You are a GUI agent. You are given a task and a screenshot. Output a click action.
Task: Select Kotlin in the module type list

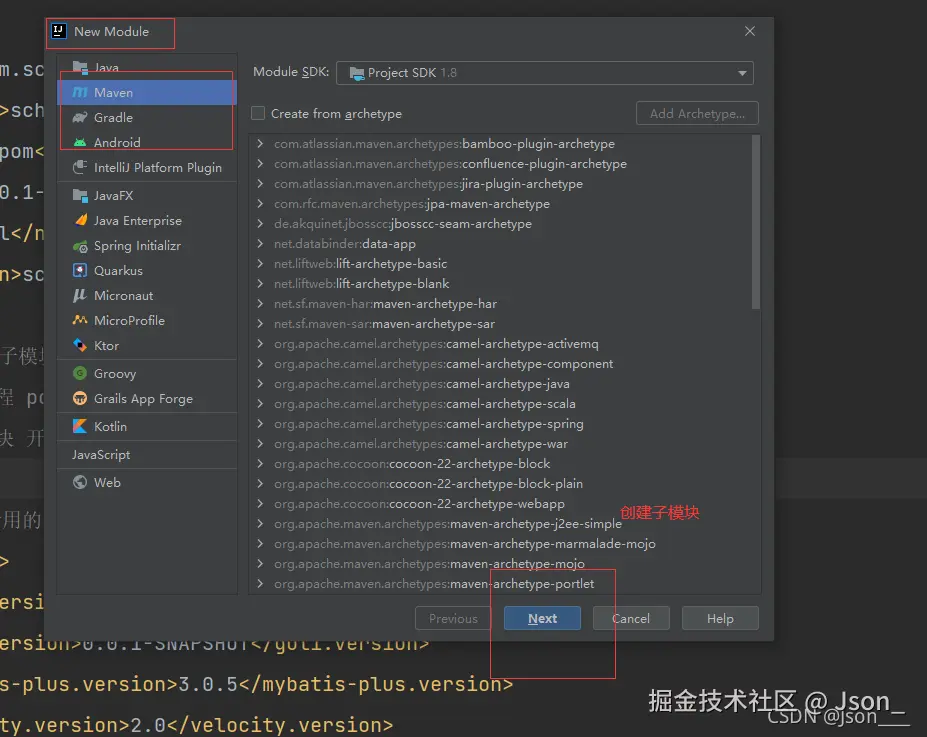click(147, 426)
